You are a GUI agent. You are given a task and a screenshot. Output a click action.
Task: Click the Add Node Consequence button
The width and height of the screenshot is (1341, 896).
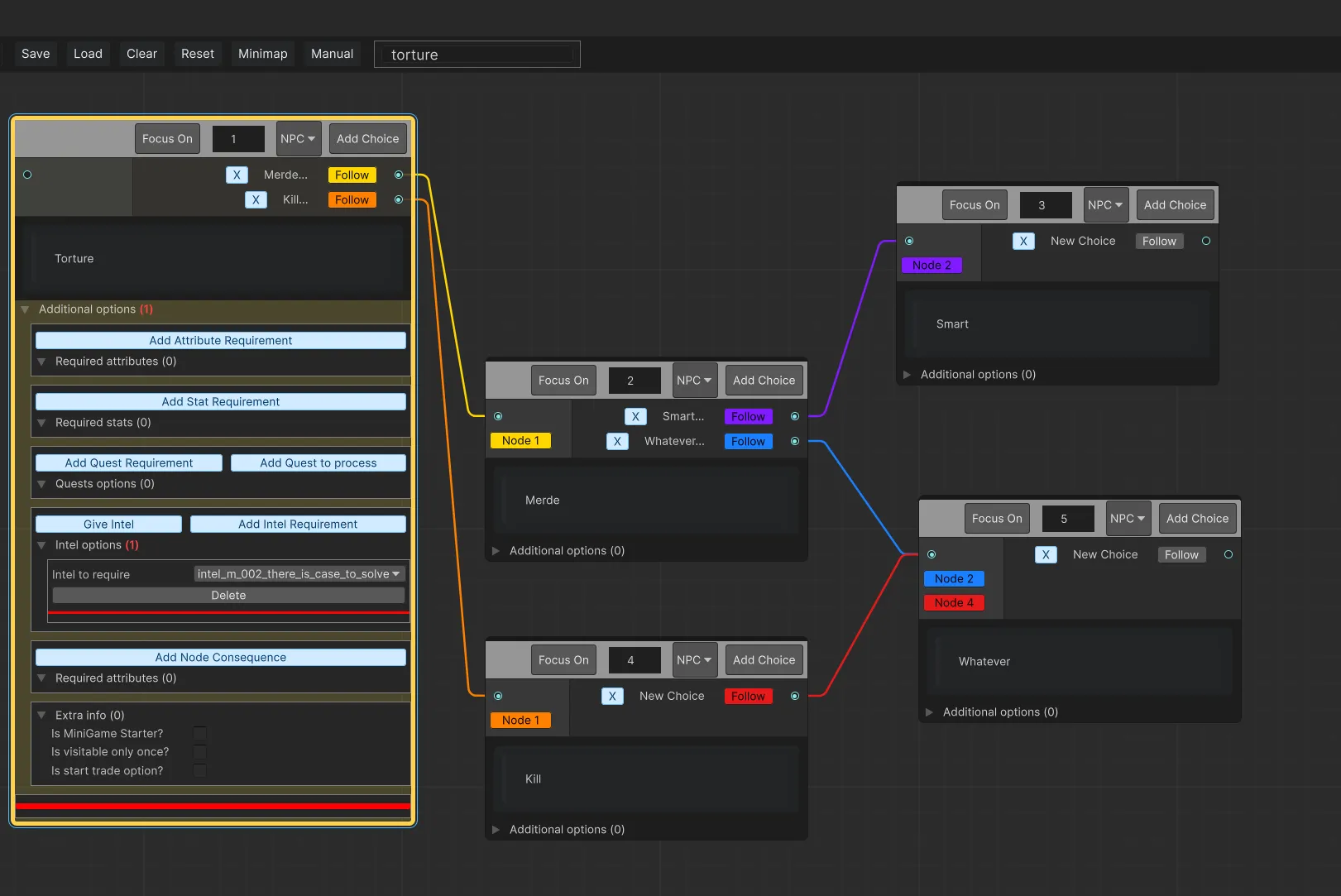point(220,657)
